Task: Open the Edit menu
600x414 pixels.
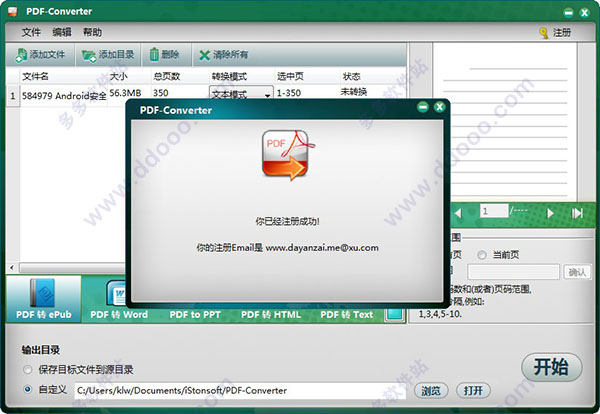Action: click(x=62, y=32)
